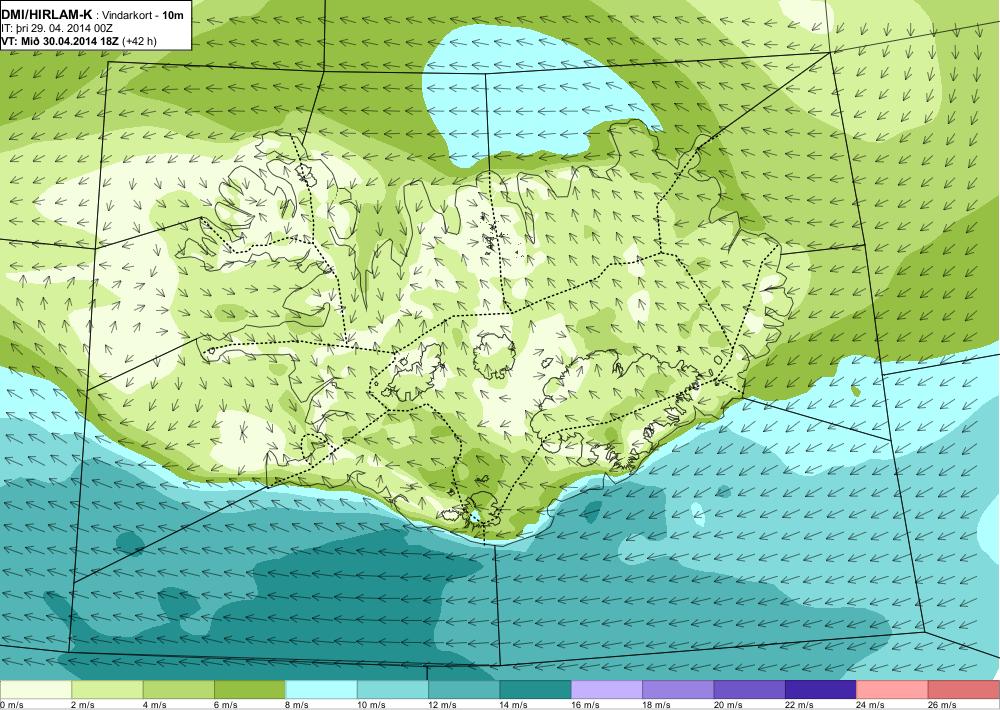This screenshot has width=1000, height=710.
Task: Click the '4 m/s' legend label
Action: [x=154, y=705]
